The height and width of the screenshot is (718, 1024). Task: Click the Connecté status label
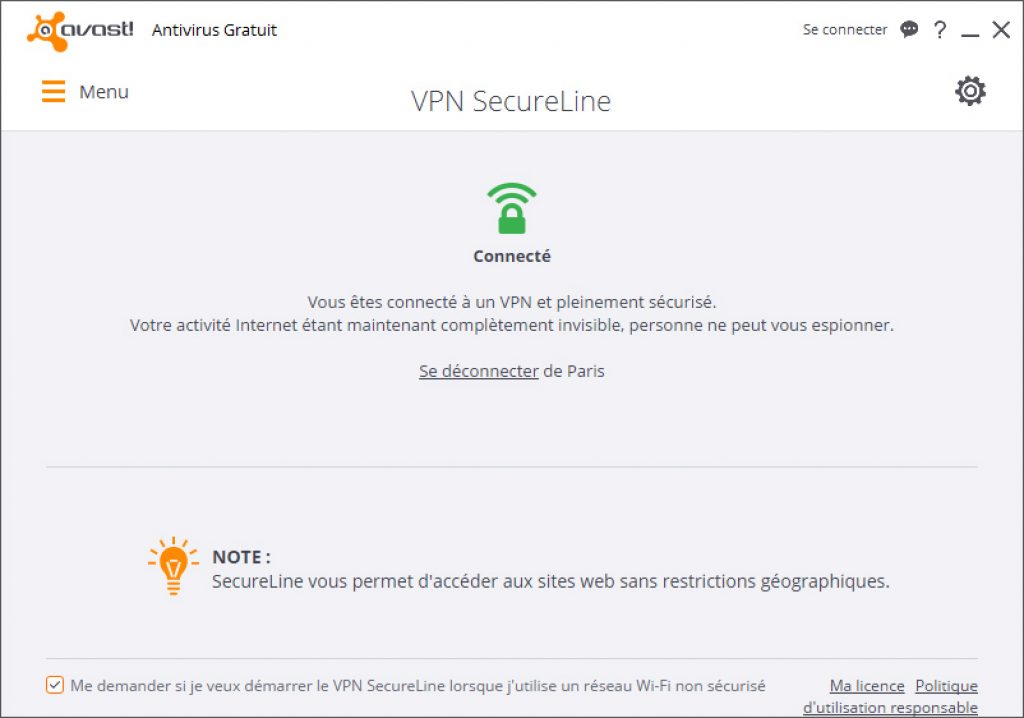click(x=512, y=256)
